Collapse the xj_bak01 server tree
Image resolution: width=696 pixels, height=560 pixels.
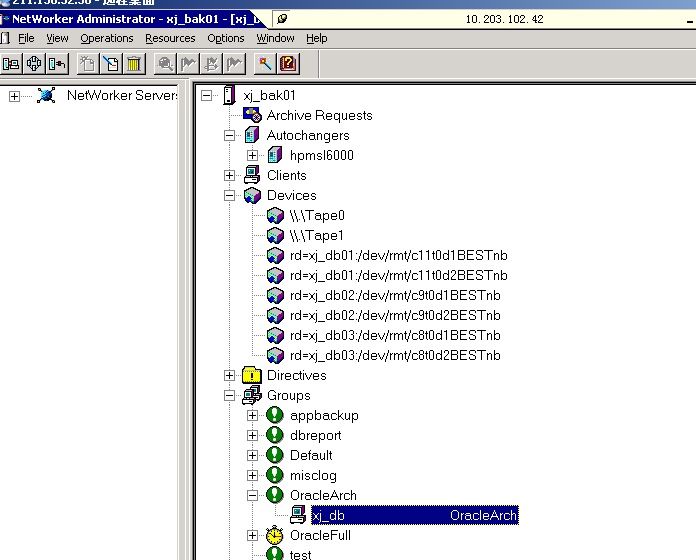point(206,95)
